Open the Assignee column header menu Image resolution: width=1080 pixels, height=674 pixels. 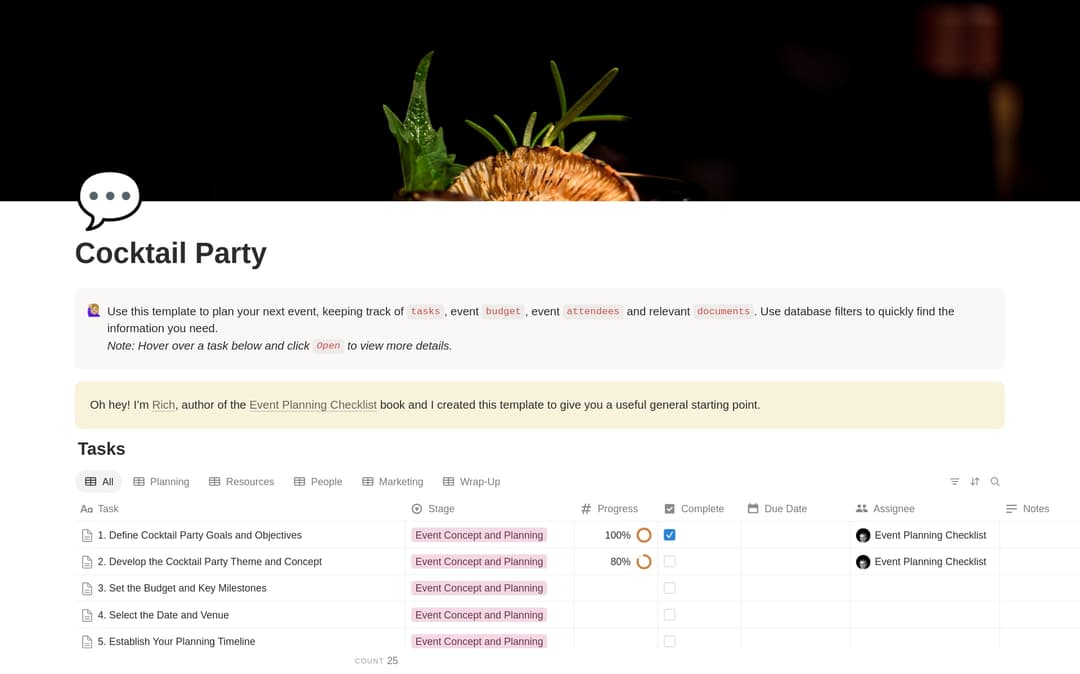click(x=924, y=509)
